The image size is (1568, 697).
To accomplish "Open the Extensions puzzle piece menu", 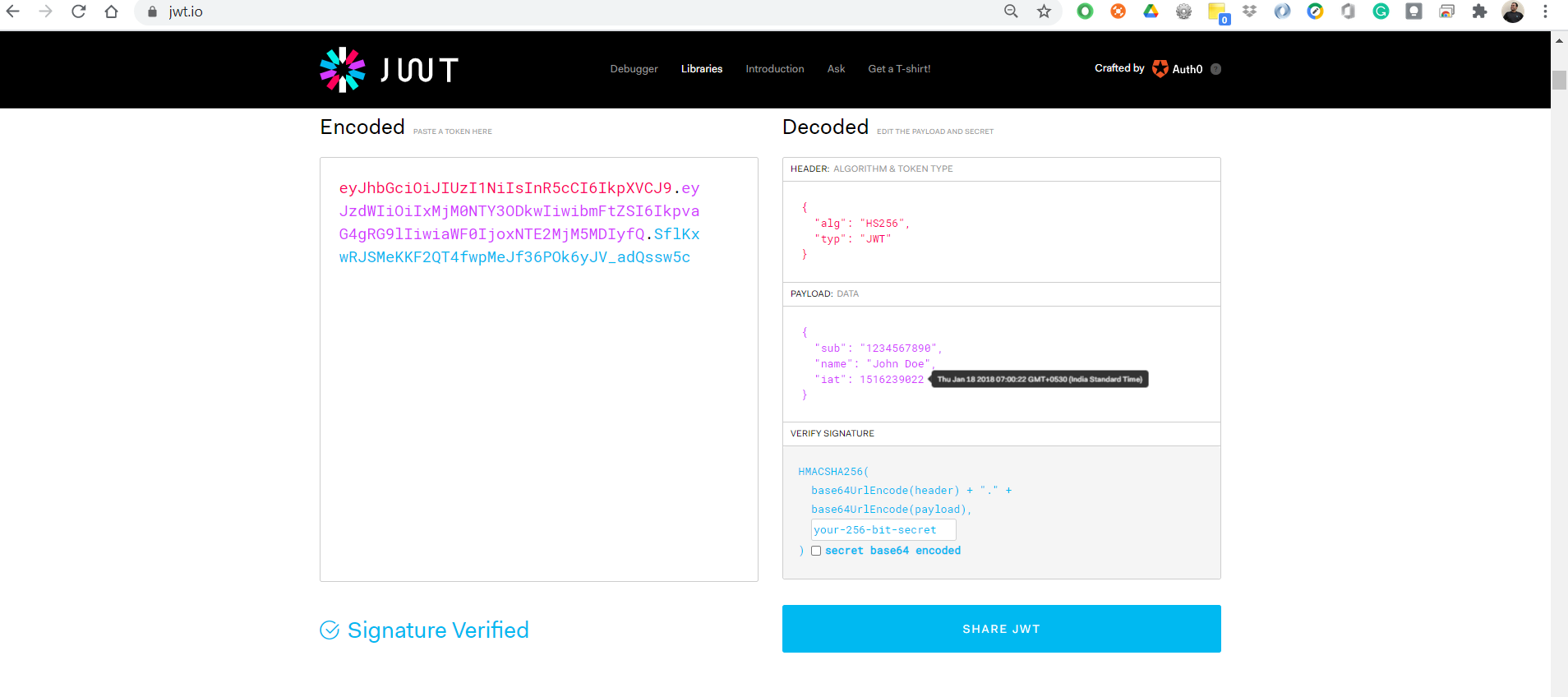I will 1479,12.
